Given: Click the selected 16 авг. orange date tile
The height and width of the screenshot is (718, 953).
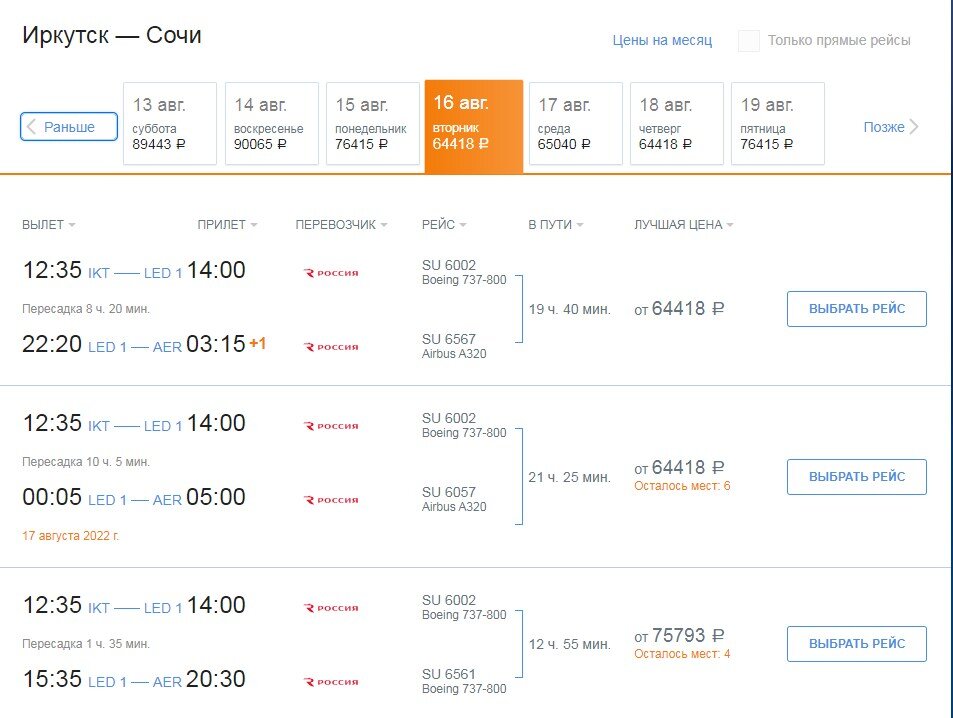Looking at the screenshot, I should point(473,124).
